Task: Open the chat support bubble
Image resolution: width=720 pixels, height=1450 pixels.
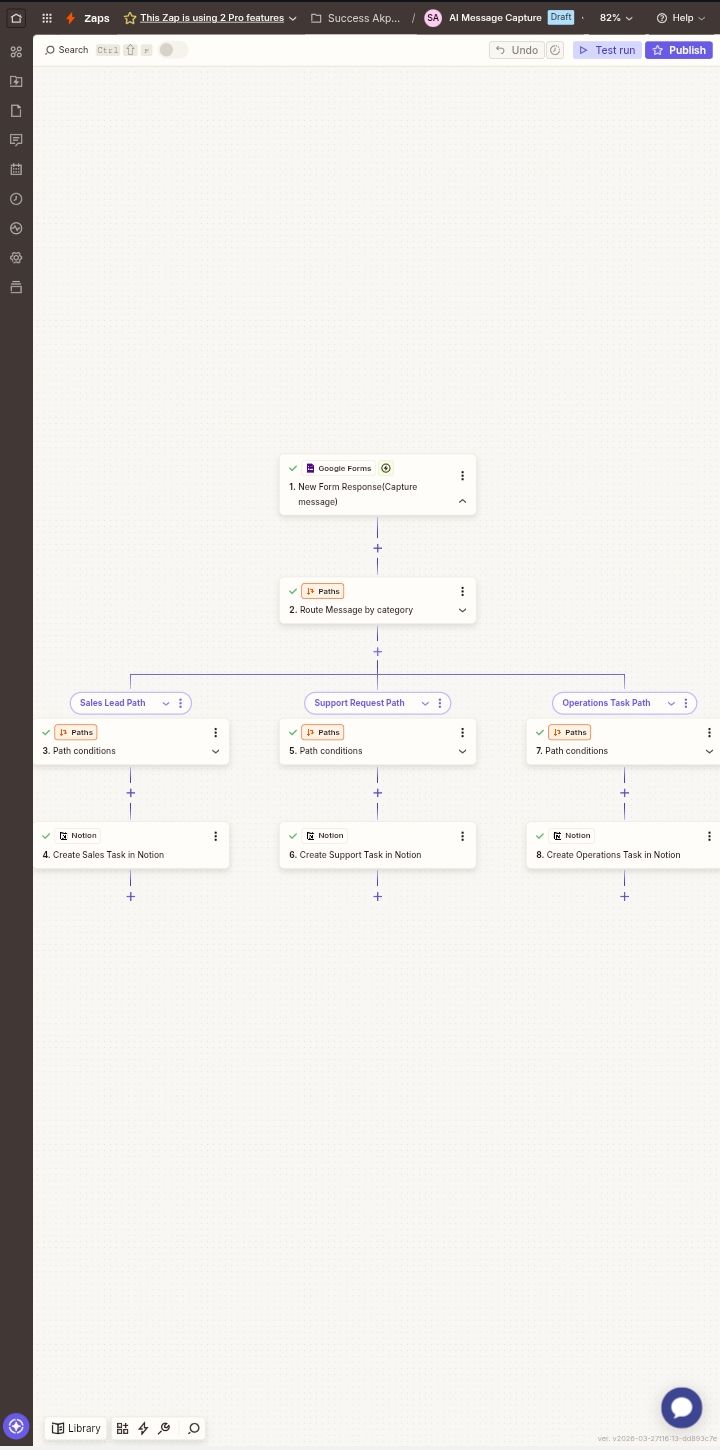Action: tap(681, 1408)
